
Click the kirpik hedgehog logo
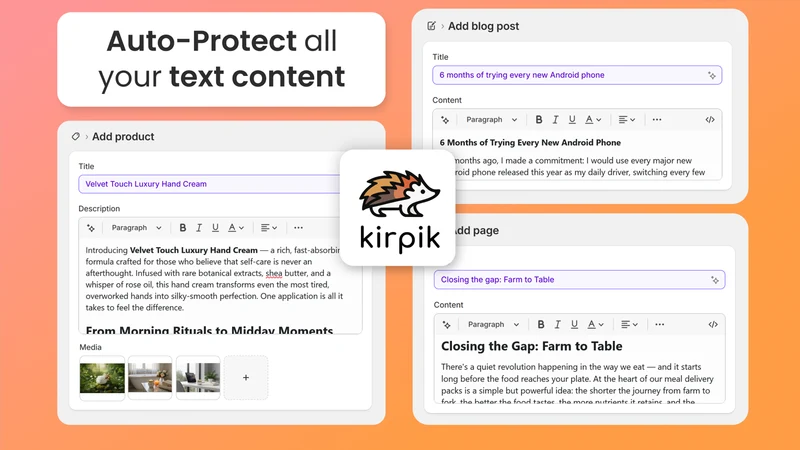(x=398, y=208)
